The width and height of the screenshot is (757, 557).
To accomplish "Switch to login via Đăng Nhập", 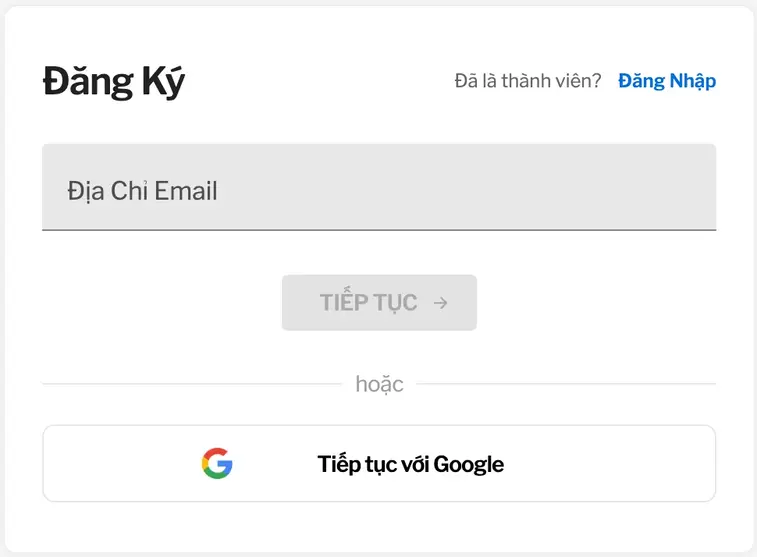I will [667, 81].
